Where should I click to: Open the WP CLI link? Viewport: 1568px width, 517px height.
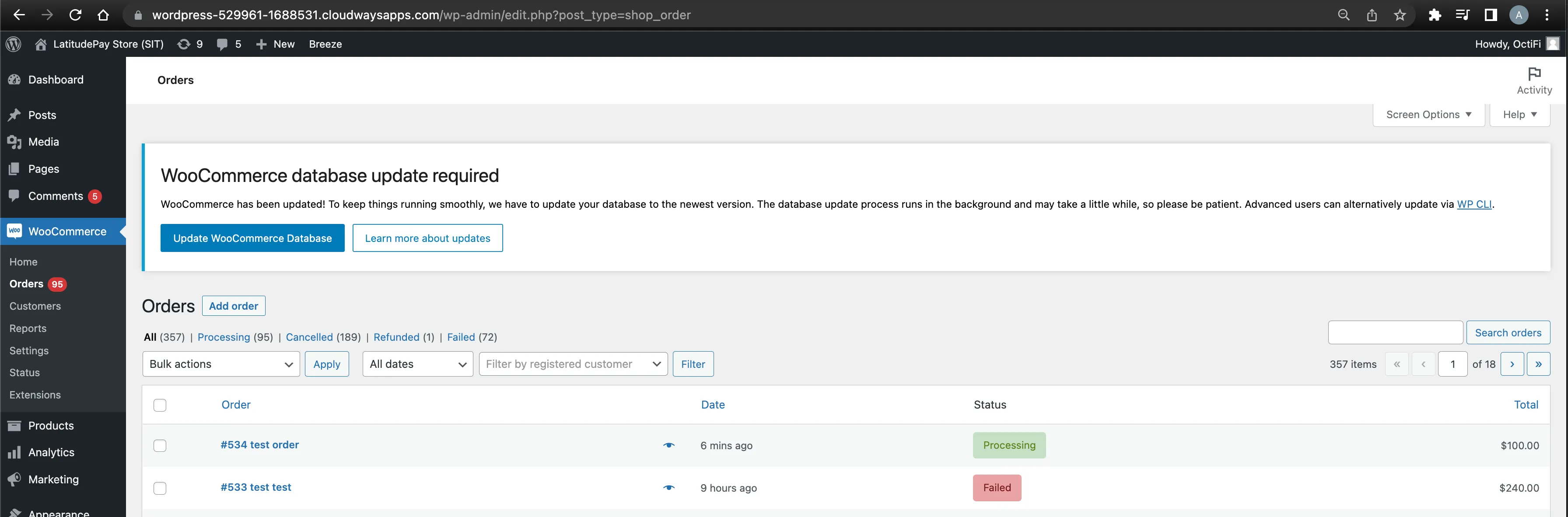point(1474,204)
